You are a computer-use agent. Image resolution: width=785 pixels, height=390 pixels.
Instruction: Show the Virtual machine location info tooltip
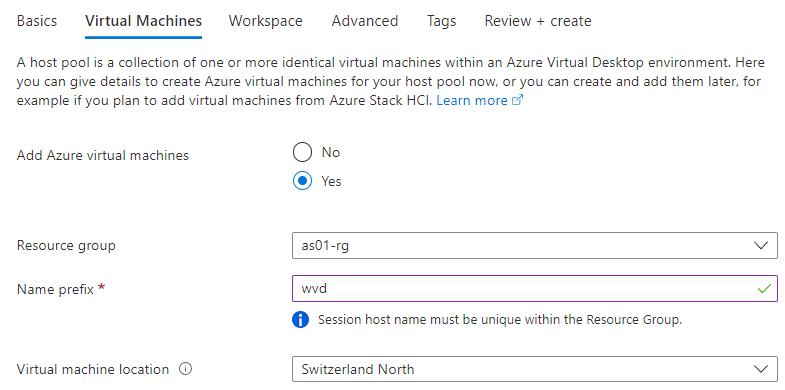[185, 369]
